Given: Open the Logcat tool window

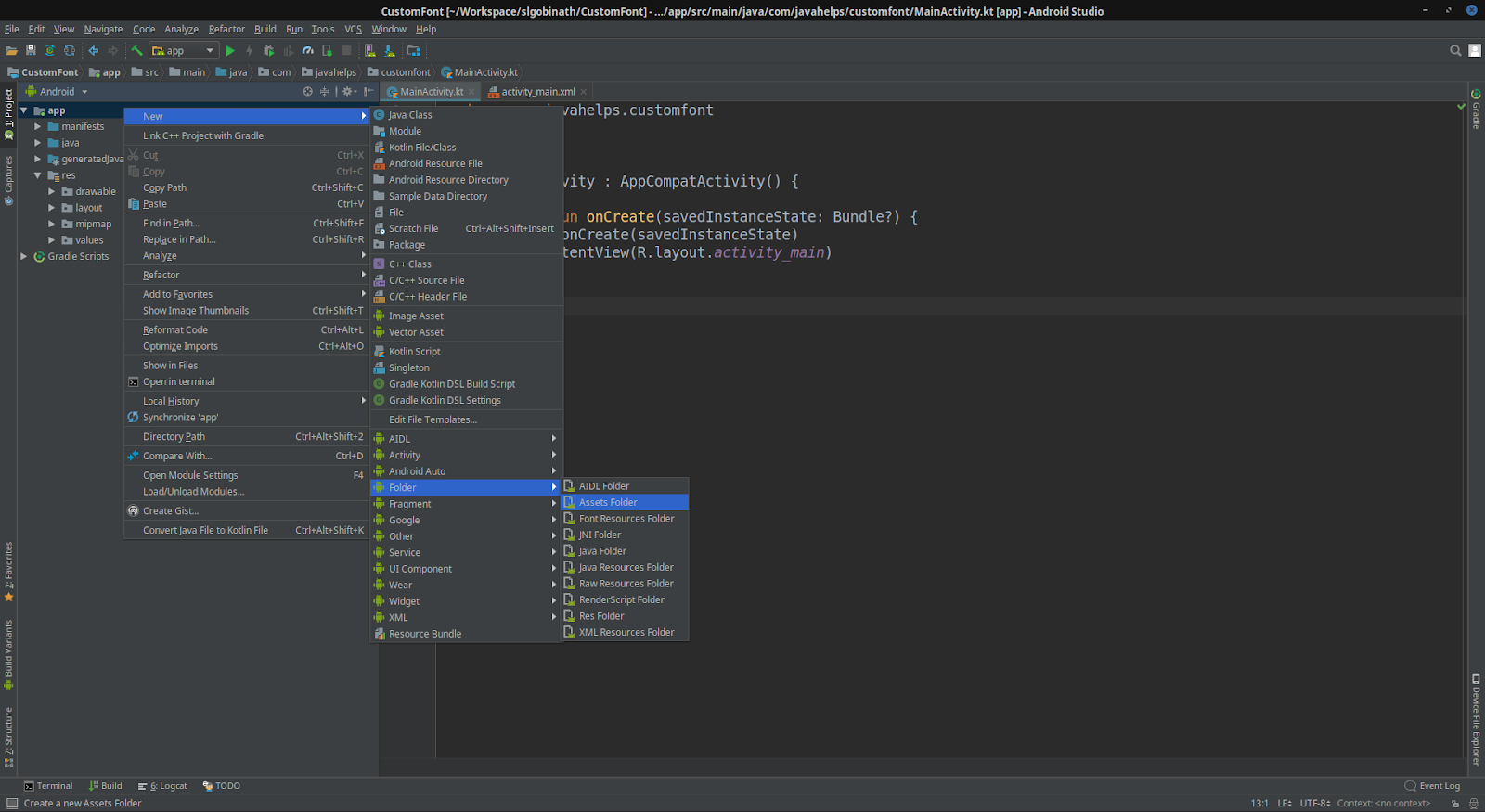Looking at the screenshot, I should click(x=162, y=786).
